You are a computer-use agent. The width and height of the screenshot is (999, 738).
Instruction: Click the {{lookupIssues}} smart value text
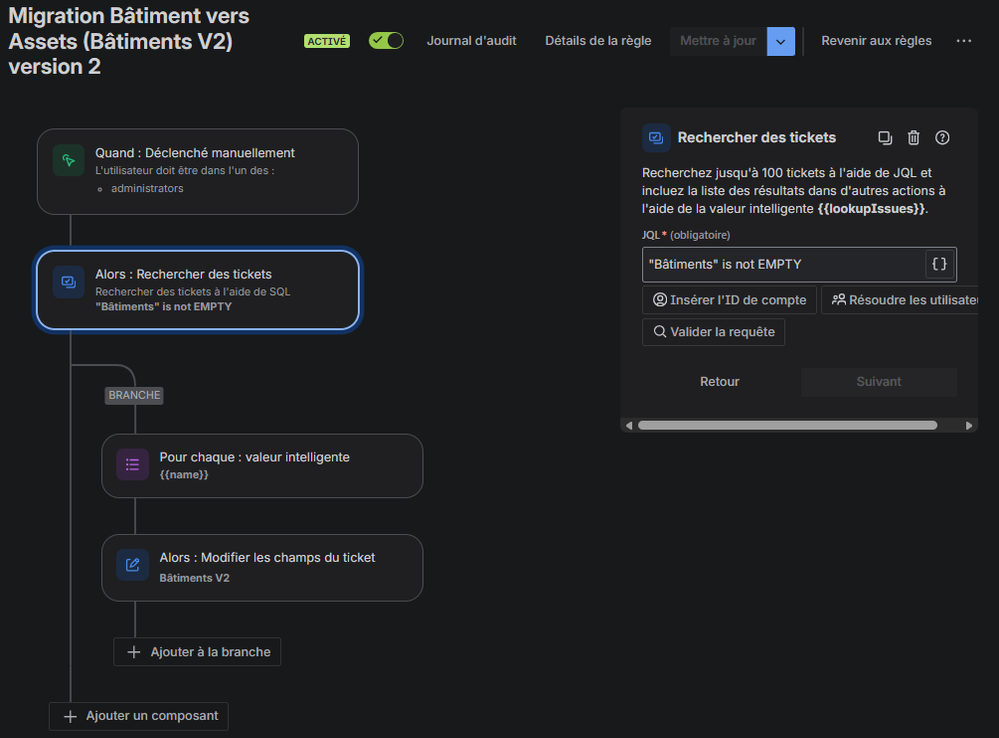tap(871, 208)
